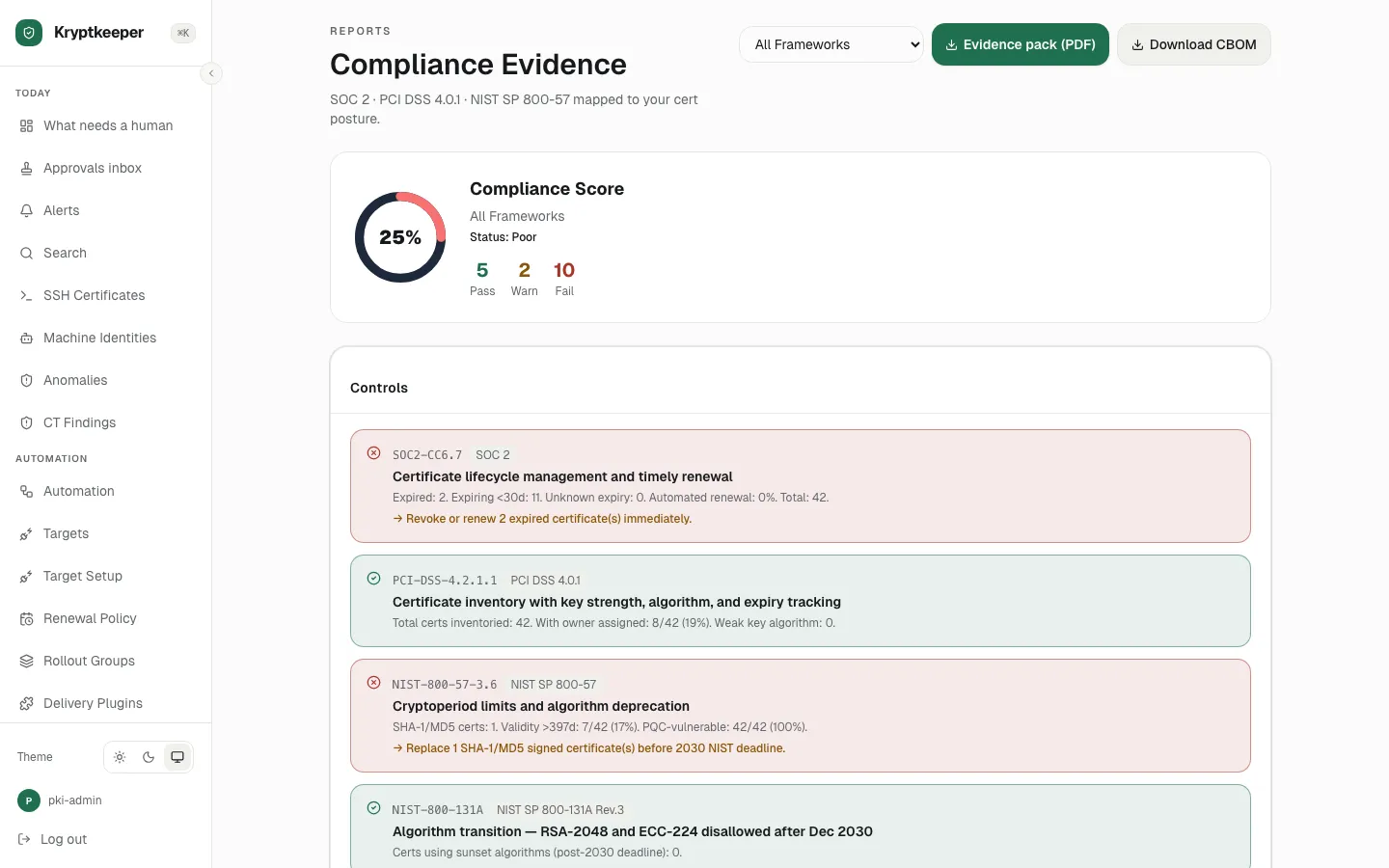Click the Rollout Groups layers icon
Viewport: 1389px width, 868px height.
(27, 661)
